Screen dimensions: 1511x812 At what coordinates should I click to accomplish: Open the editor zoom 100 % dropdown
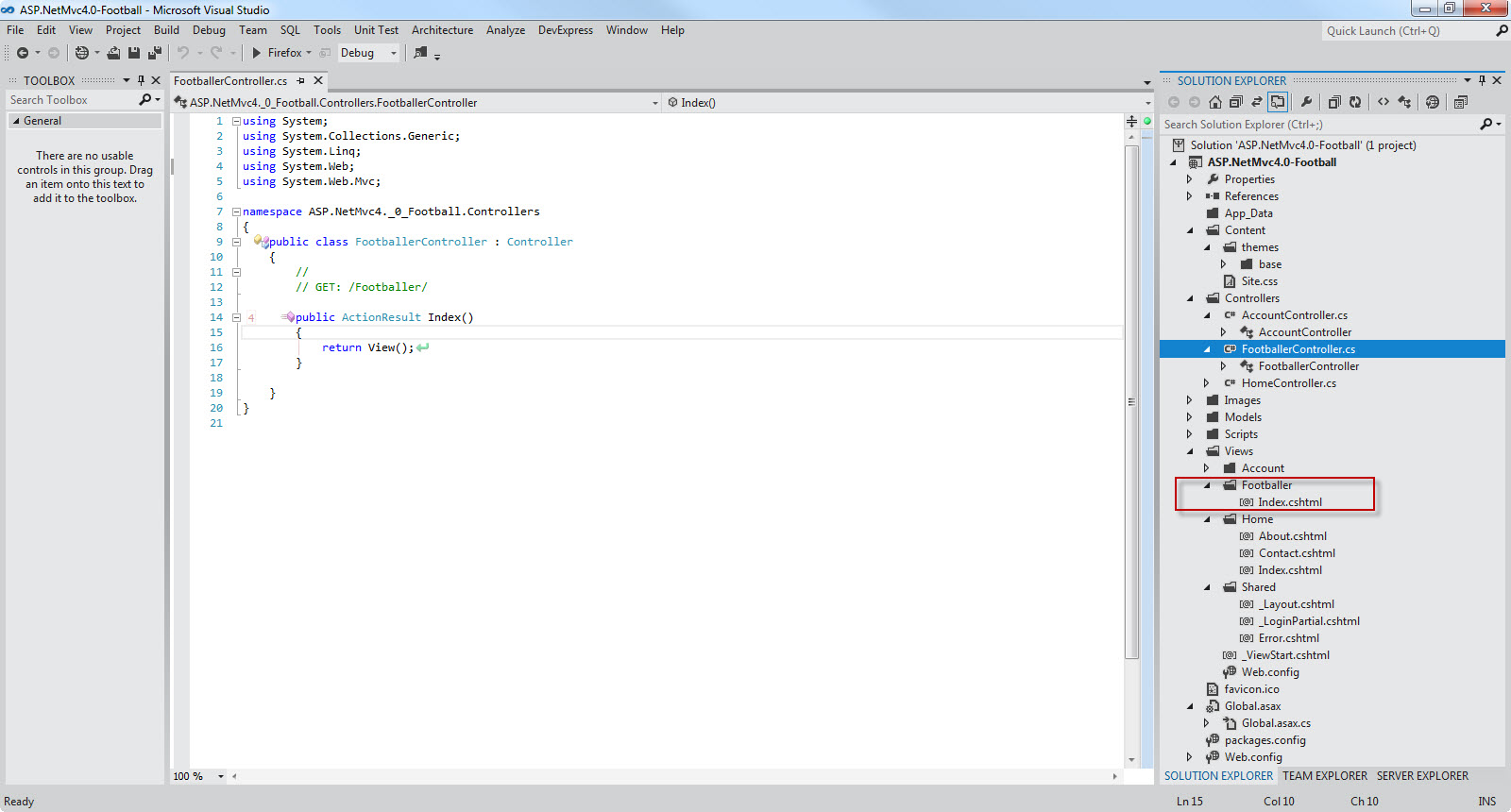(x=221, y=776)
